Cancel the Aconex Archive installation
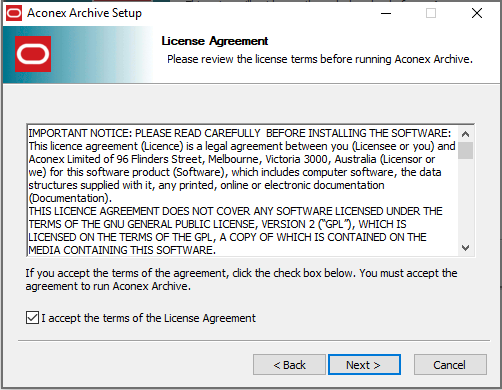Screen dimensions: 502x390 [450, 365]
